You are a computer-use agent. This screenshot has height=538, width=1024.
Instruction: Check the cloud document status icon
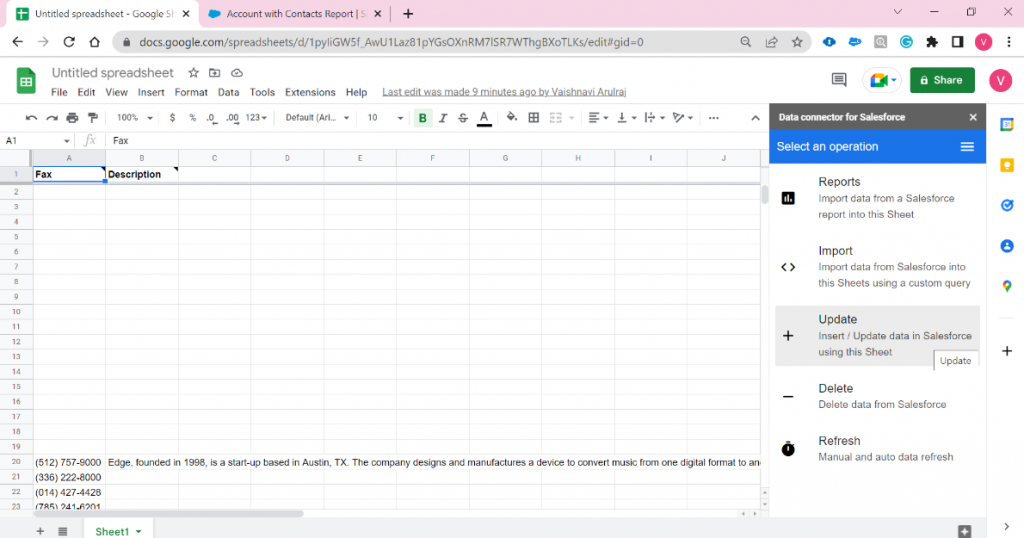point(237,73)
